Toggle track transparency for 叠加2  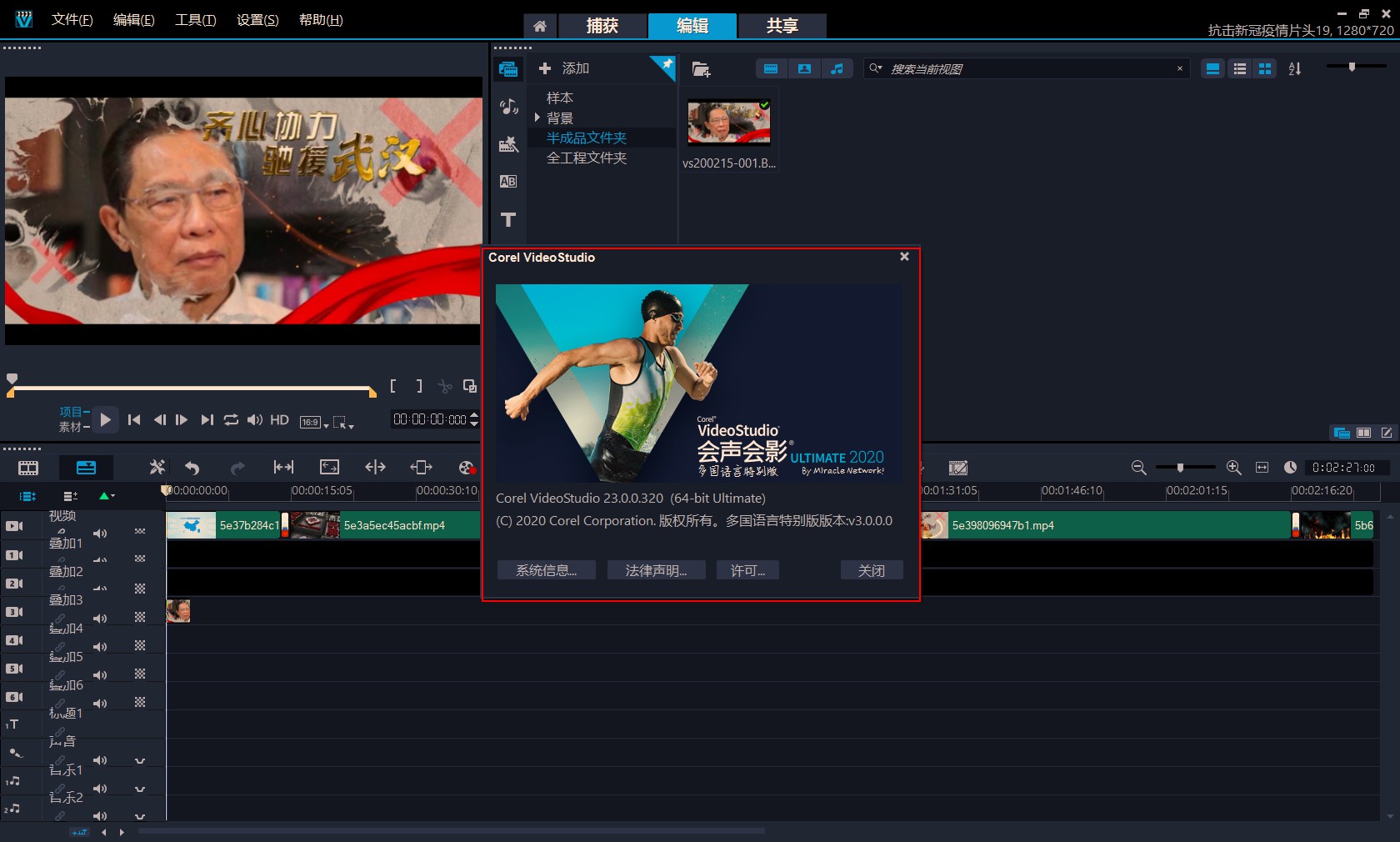pyautogui.click(x=140, y=589)
